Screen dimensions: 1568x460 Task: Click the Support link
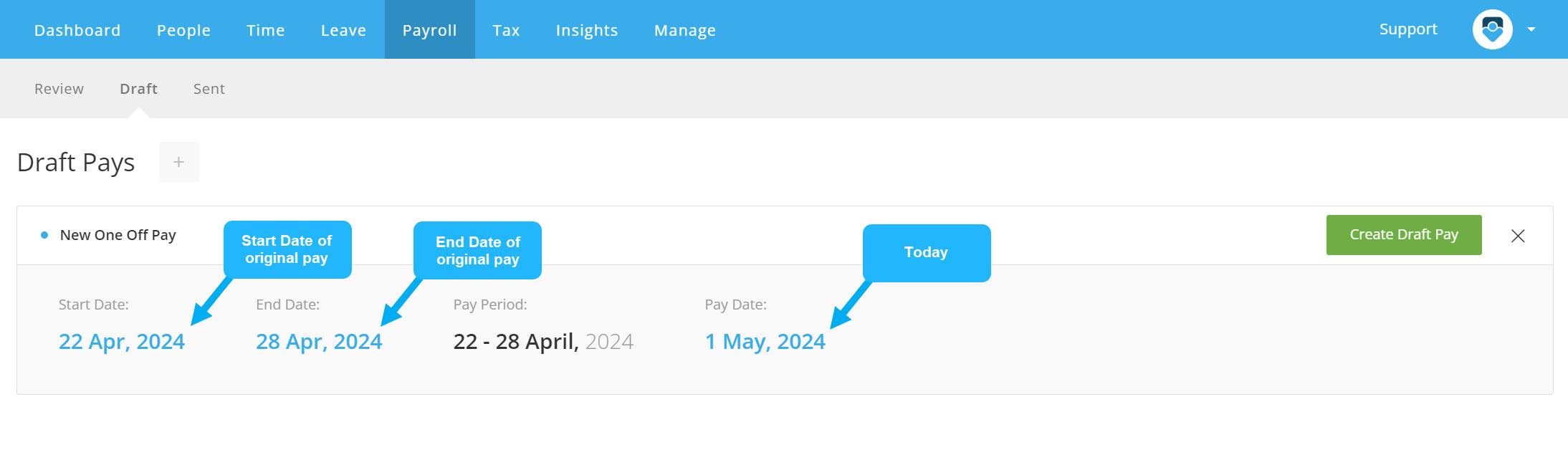coord(1408,29)
